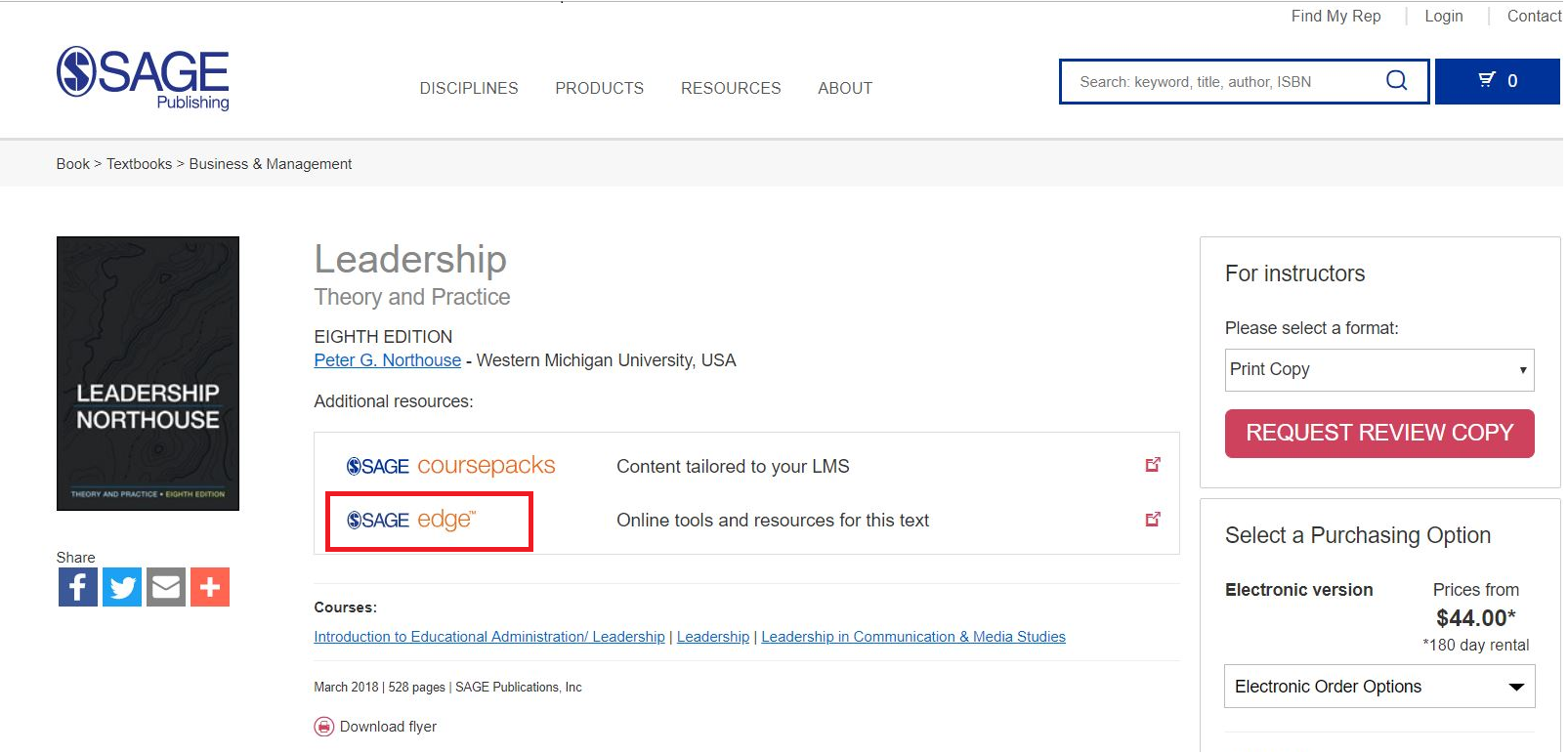Open the Leadership course link
The height and width of the screenshot is (754, 1568).
click(x=713, y=637)
